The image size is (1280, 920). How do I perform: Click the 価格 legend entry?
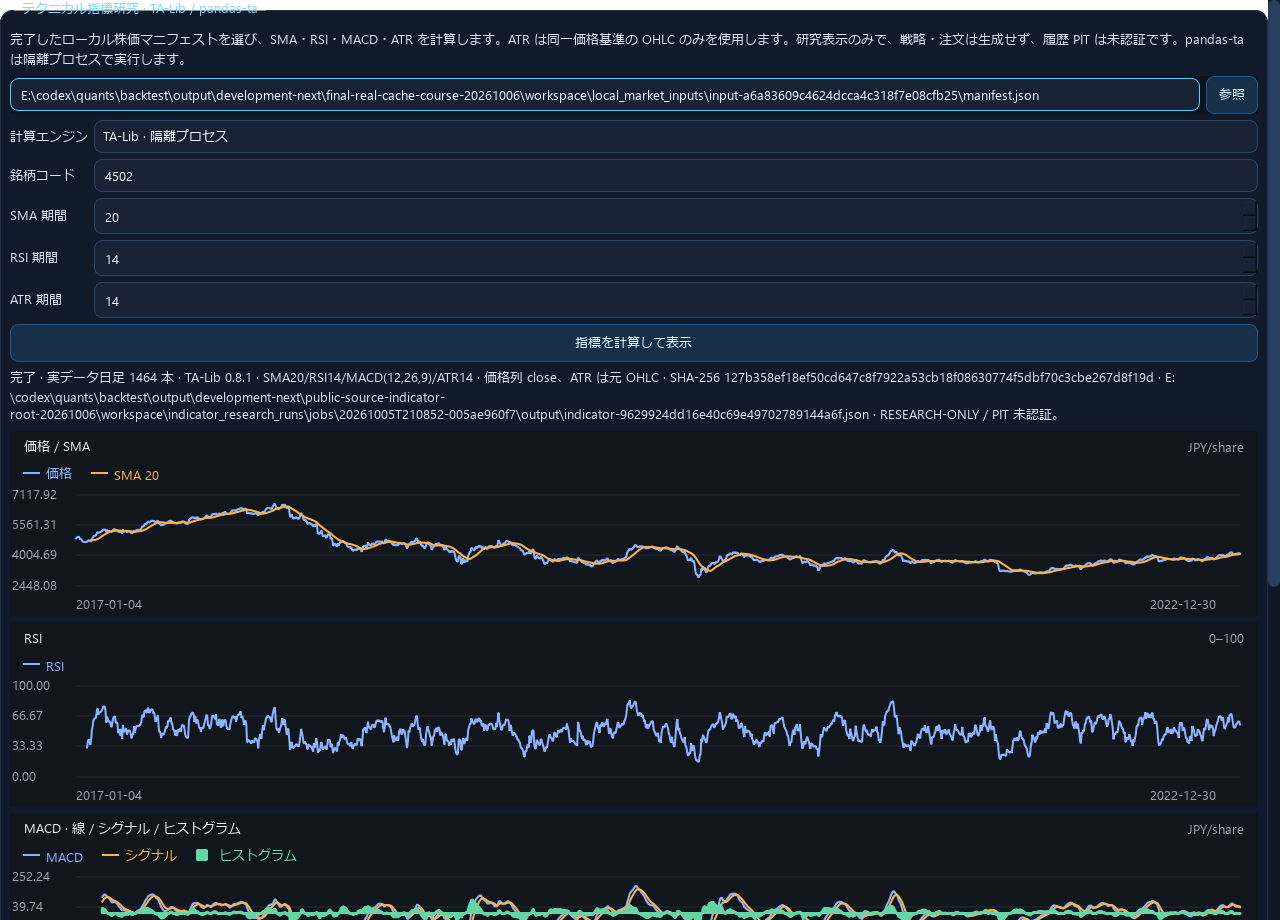point(48,474)
